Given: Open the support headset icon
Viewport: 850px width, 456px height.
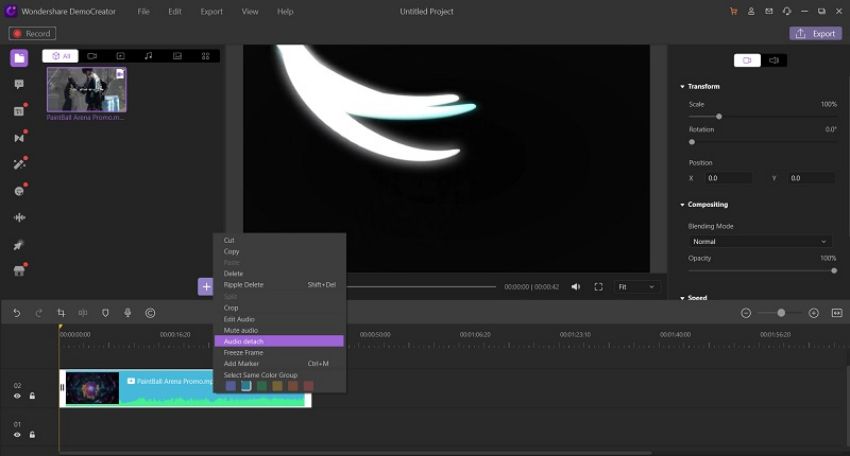Looking at the screenshot, I should tap(787, 11).
